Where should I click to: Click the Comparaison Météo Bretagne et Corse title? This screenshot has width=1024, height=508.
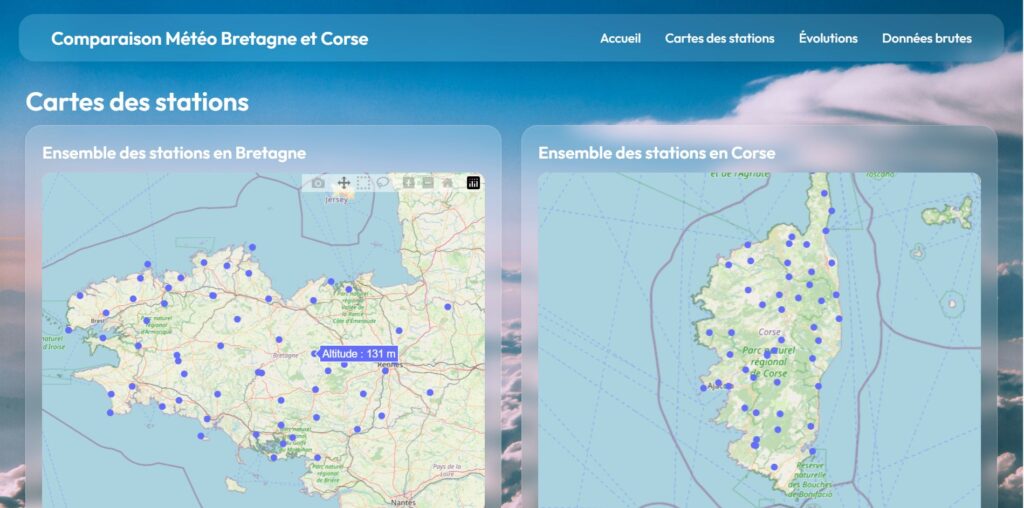pyautogui.click(x=210, y=39)
